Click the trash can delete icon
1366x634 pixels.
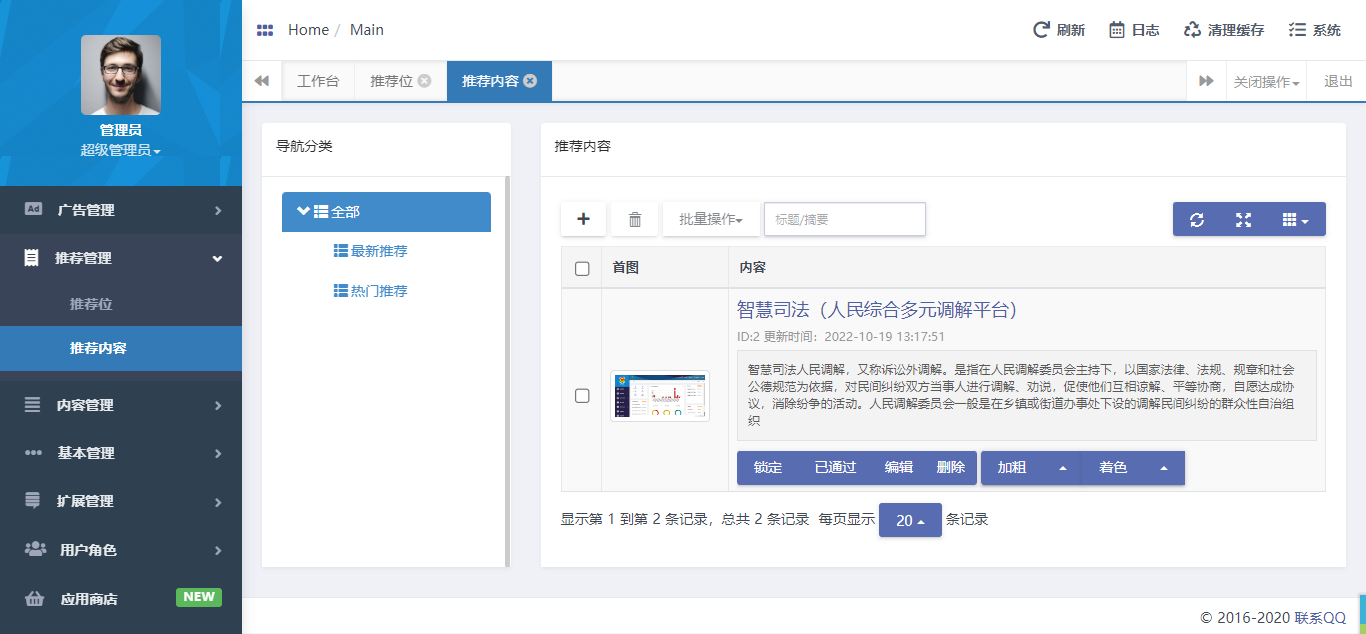pos(635,219)
